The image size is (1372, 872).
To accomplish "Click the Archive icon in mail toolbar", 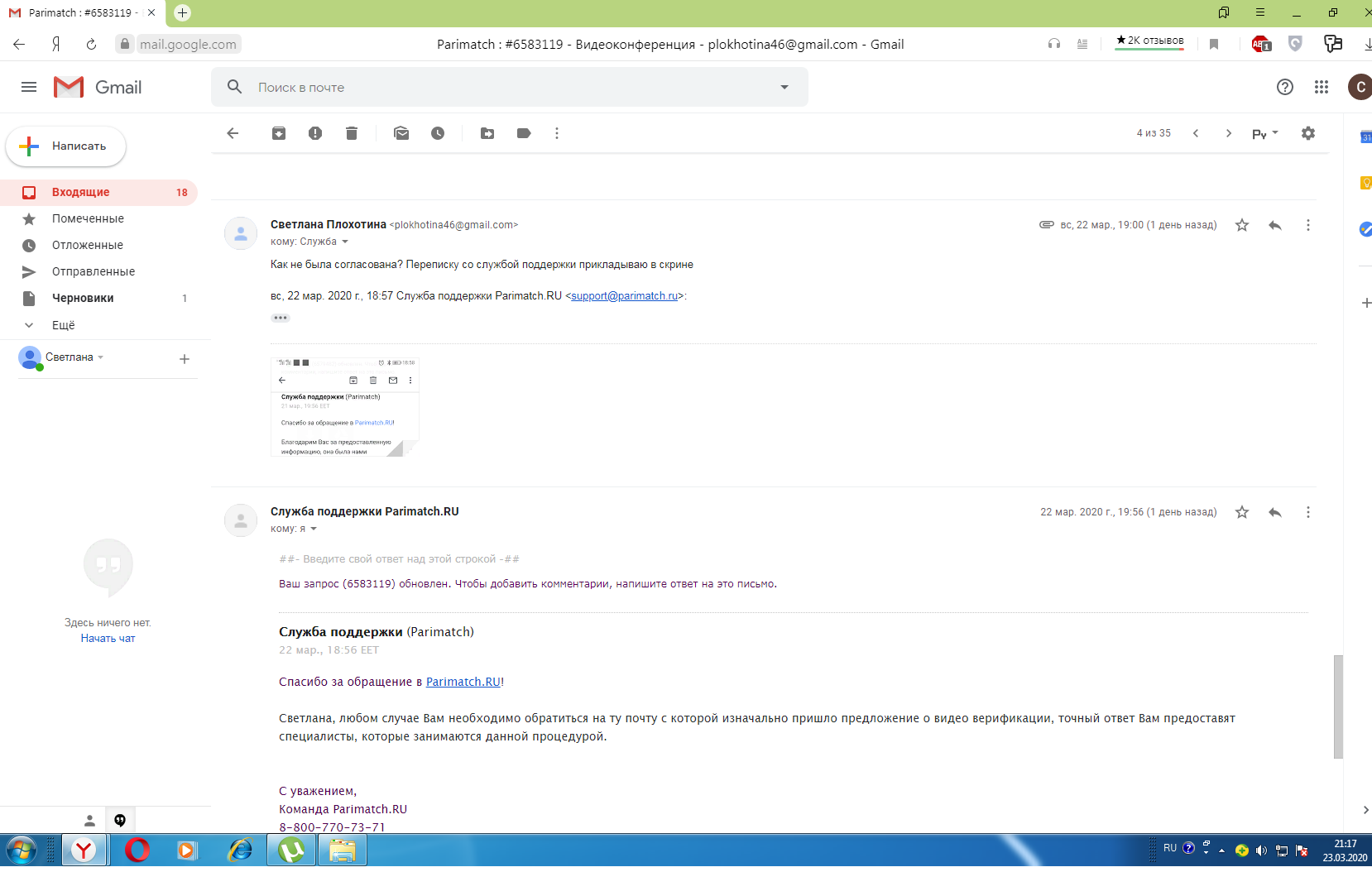I will (x=279, y=133).
